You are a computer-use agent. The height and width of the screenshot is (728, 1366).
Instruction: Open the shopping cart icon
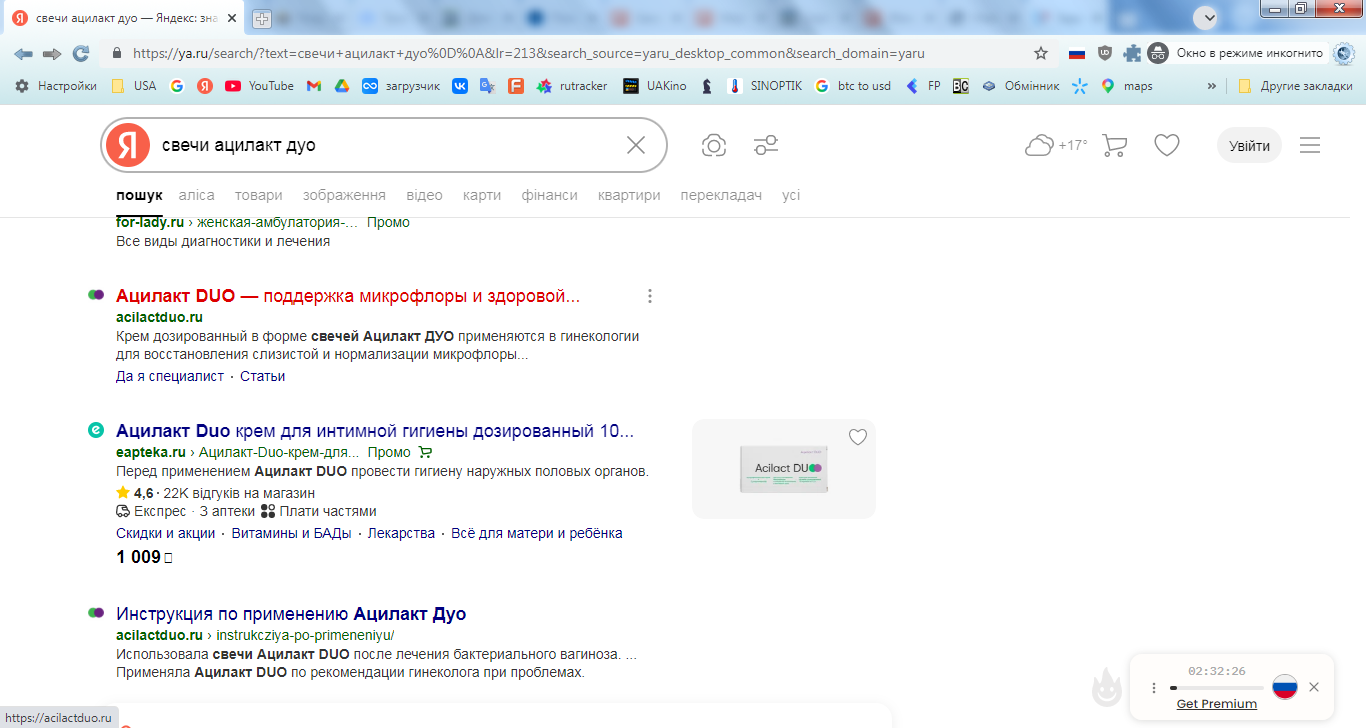(x=1114, y=146)
